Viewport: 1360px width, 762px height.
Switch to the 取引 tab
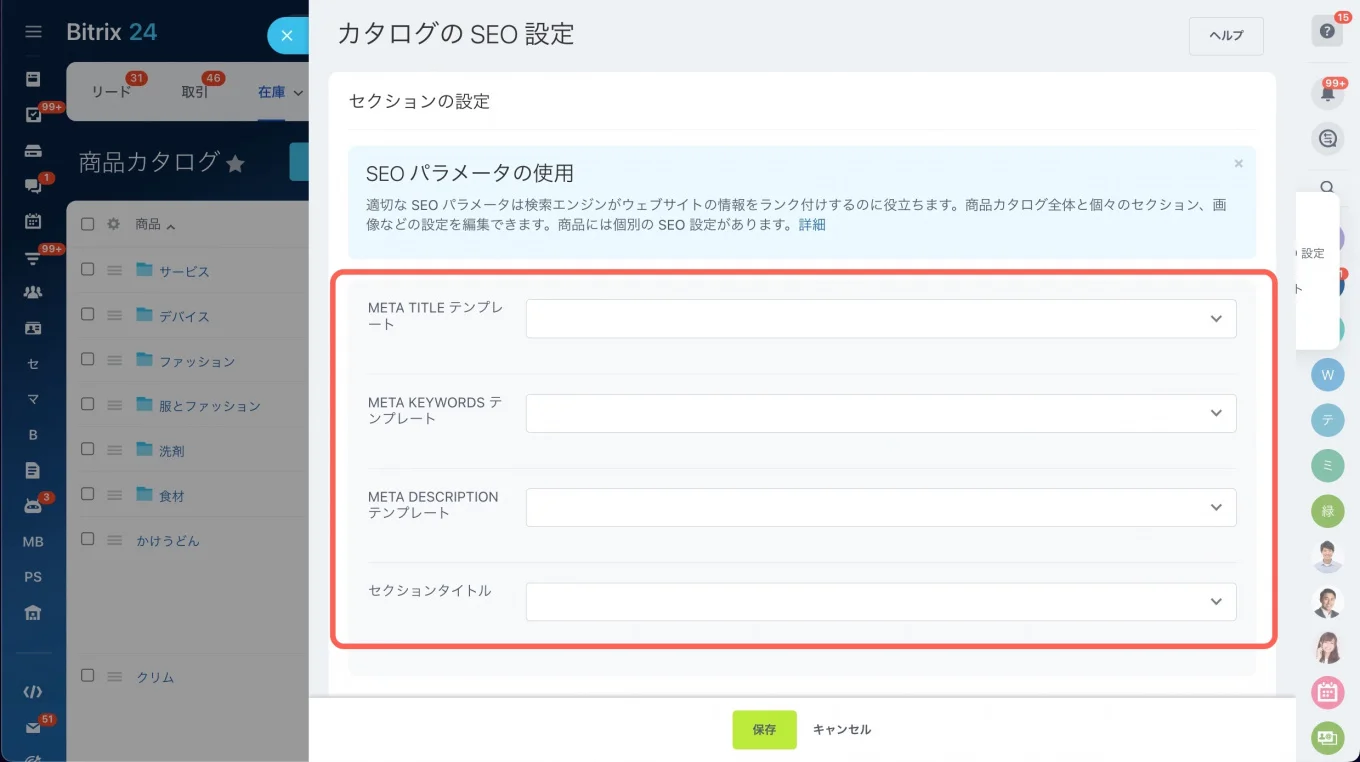click(x=193, y=92)
